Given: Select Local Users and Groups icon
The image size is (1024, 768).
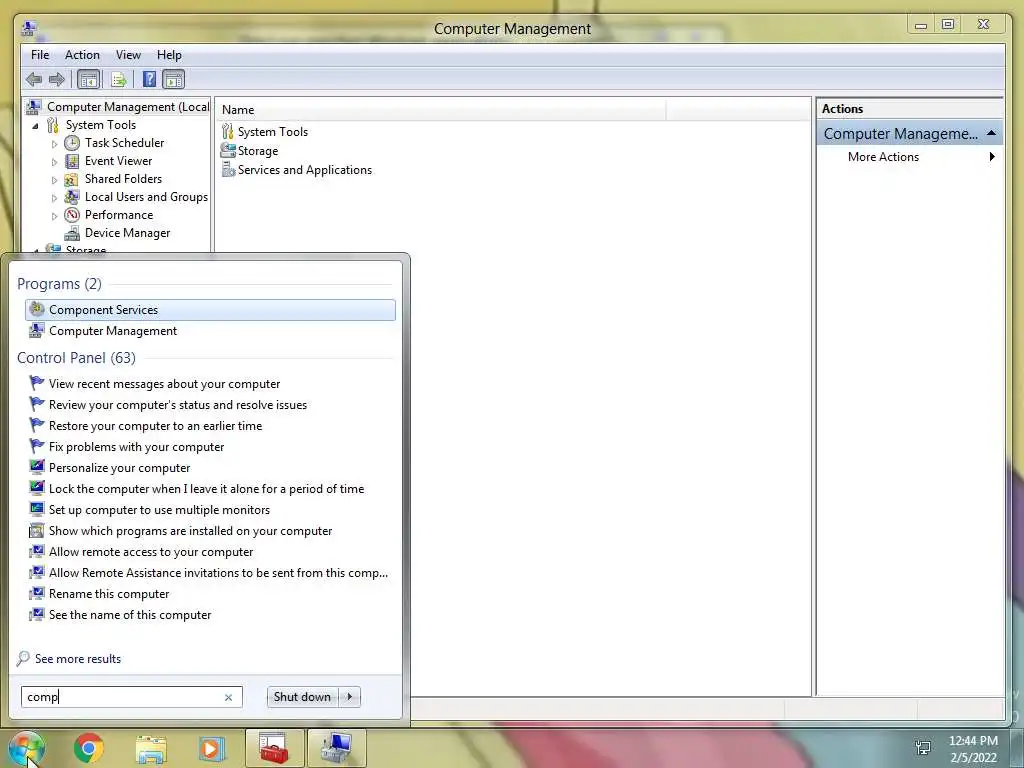Looking at the screenshot, I should point(72,197).
